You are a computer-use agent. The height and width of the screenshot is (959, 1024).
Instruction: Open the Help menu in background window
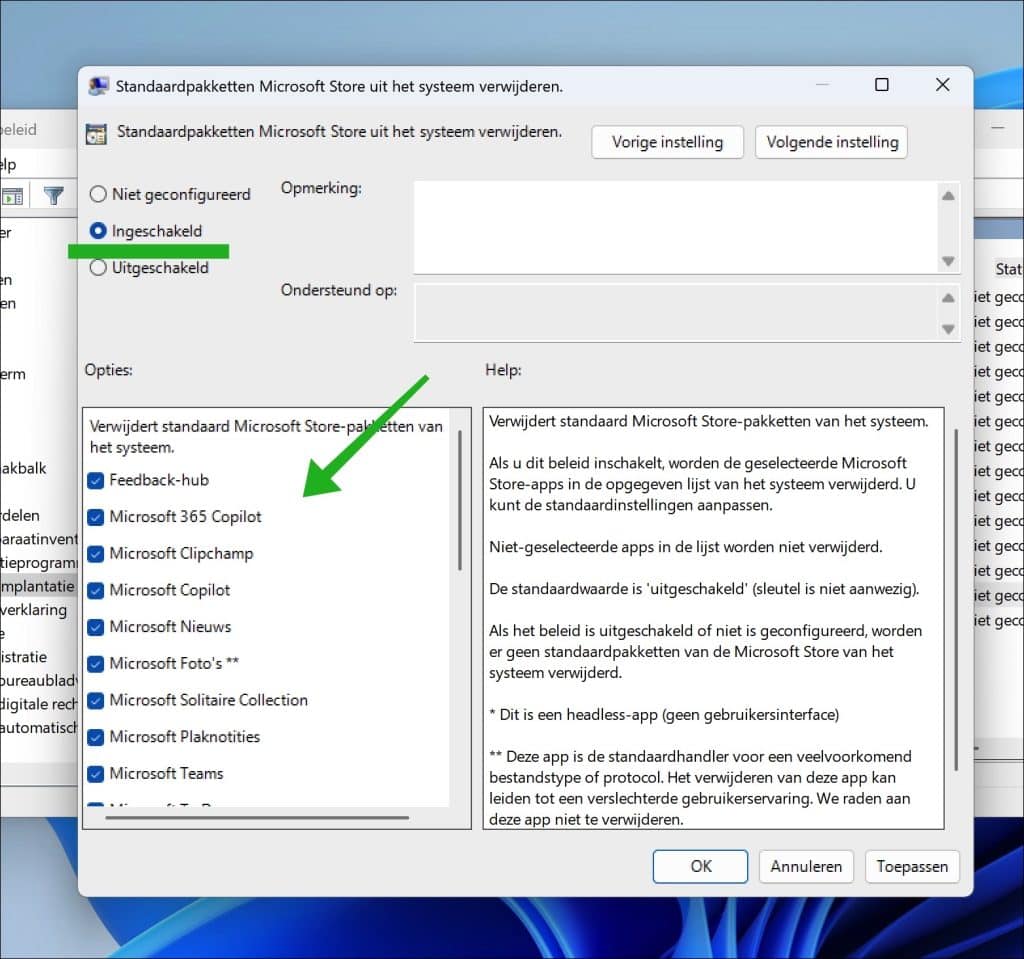[8, 164]
